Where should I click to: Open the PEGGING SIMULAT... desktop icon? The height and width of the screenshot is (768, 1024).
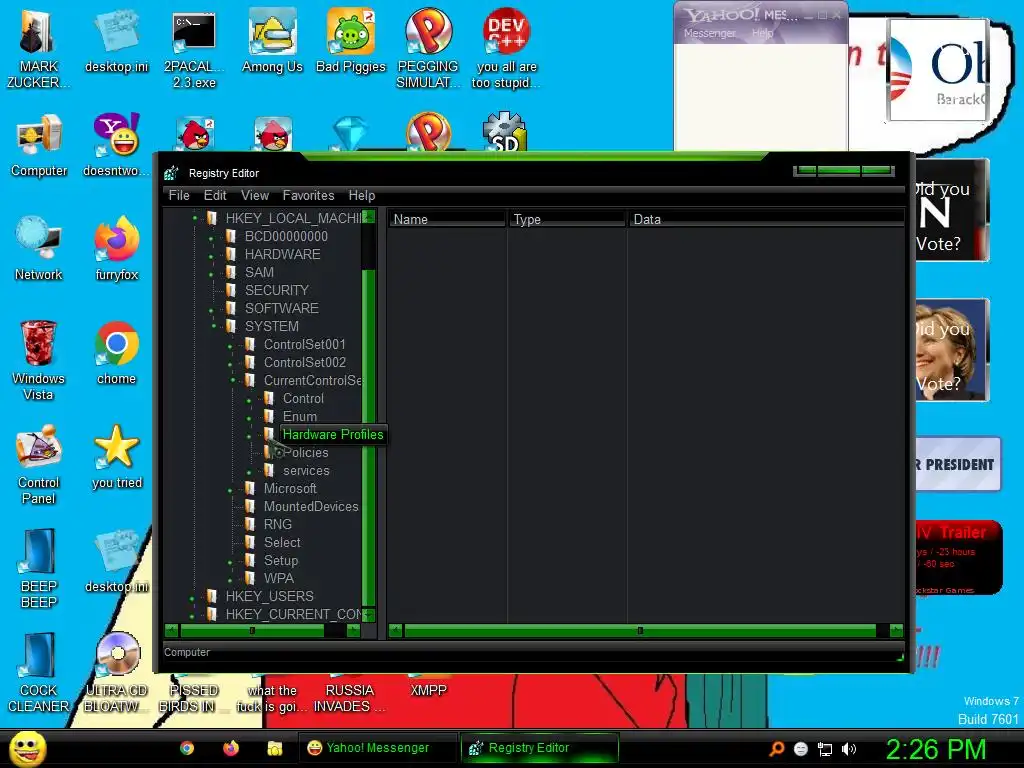click(x=428, y=49)
